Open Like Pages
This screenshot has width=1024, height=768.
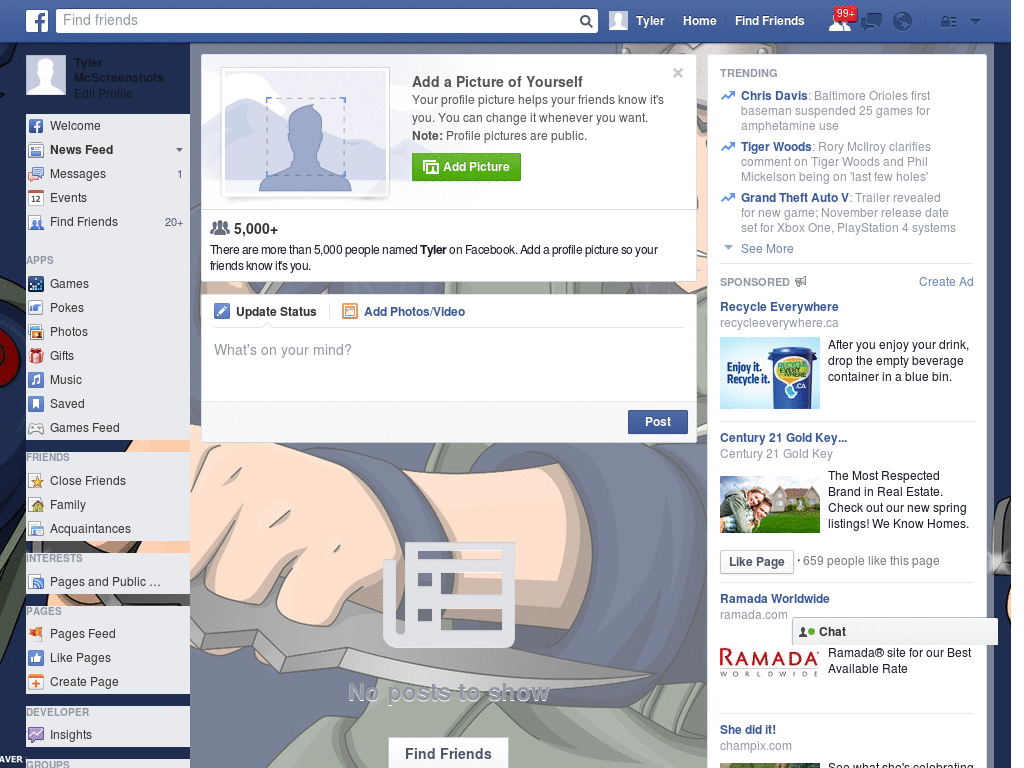click(108, 658)
